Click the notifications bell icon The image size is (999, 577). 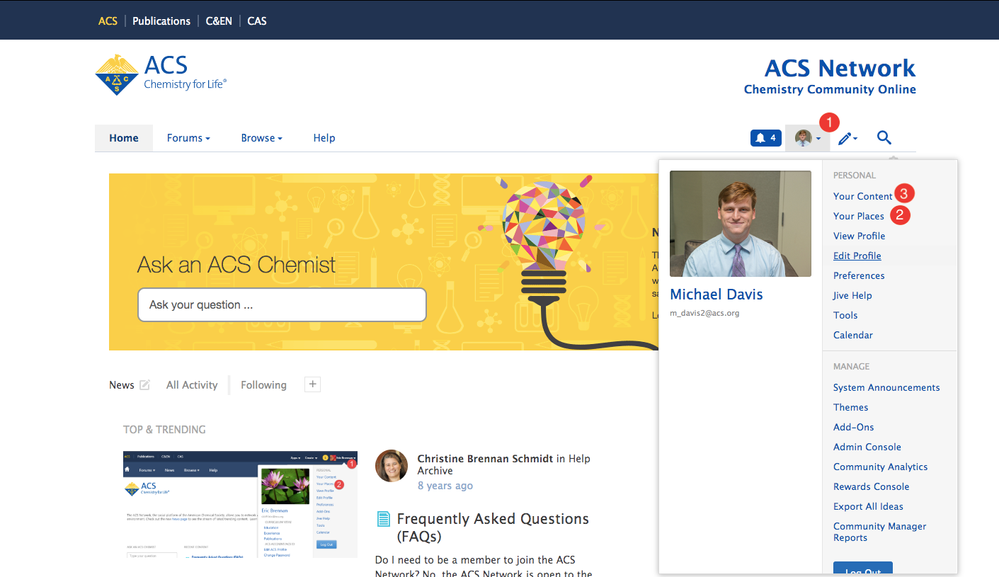click(765, 138)
